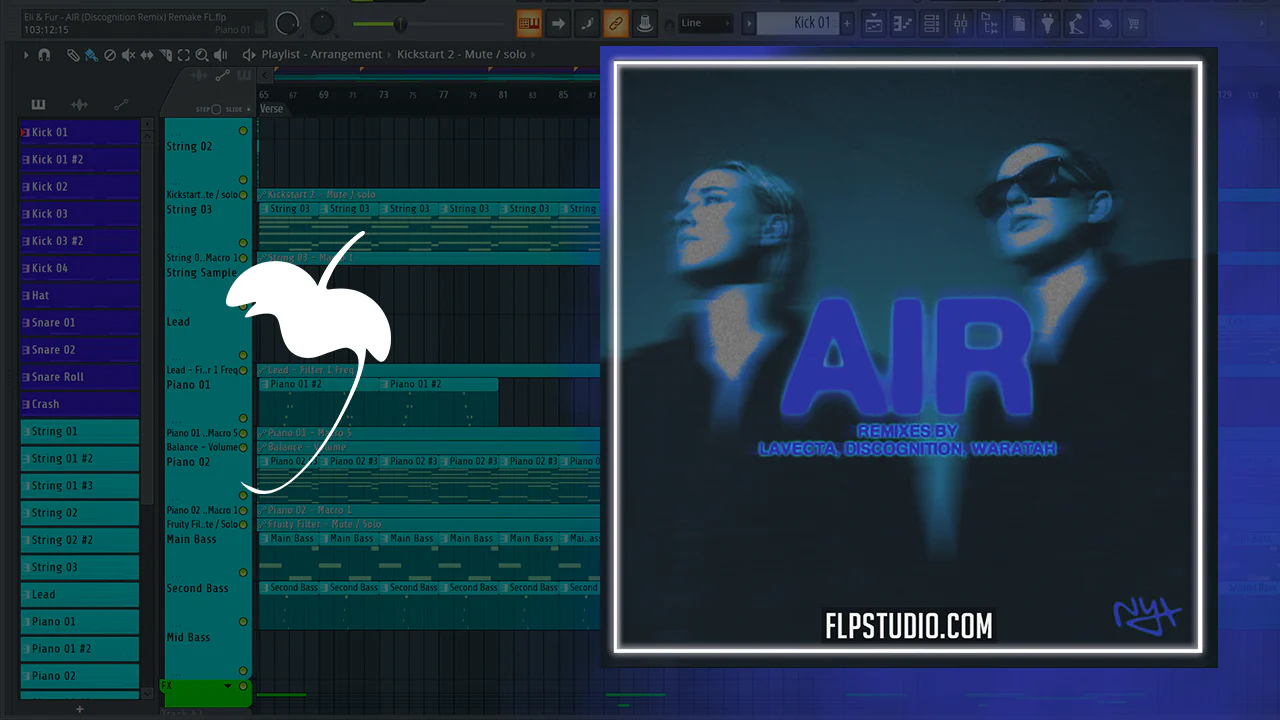This screenshot has width=1280, height=720.
Task: Open the plugin picker plug icon
Action: click(x=1047, y=23)
